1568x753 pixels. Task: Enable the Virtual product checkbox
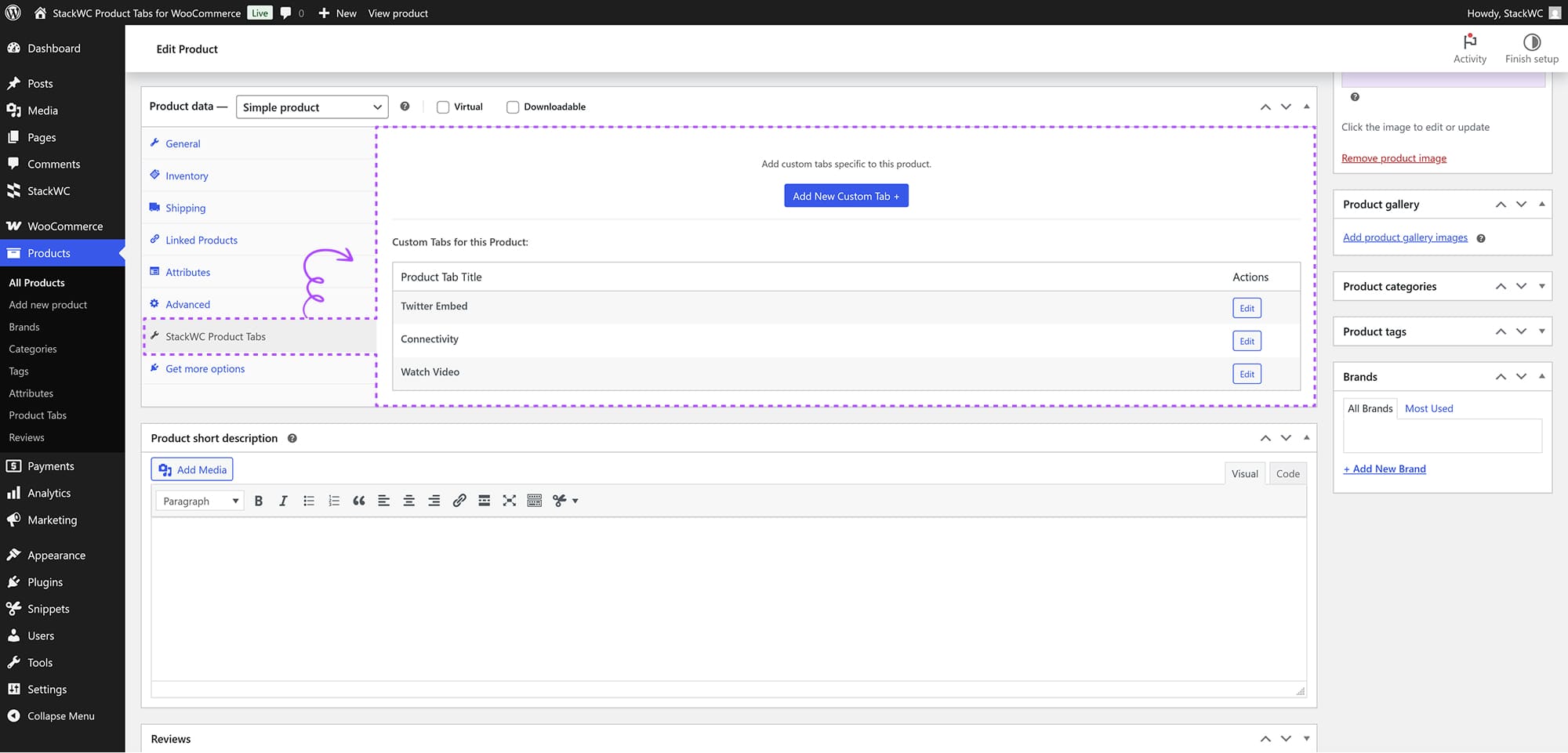pyautogui.click(x=443, y=107)
